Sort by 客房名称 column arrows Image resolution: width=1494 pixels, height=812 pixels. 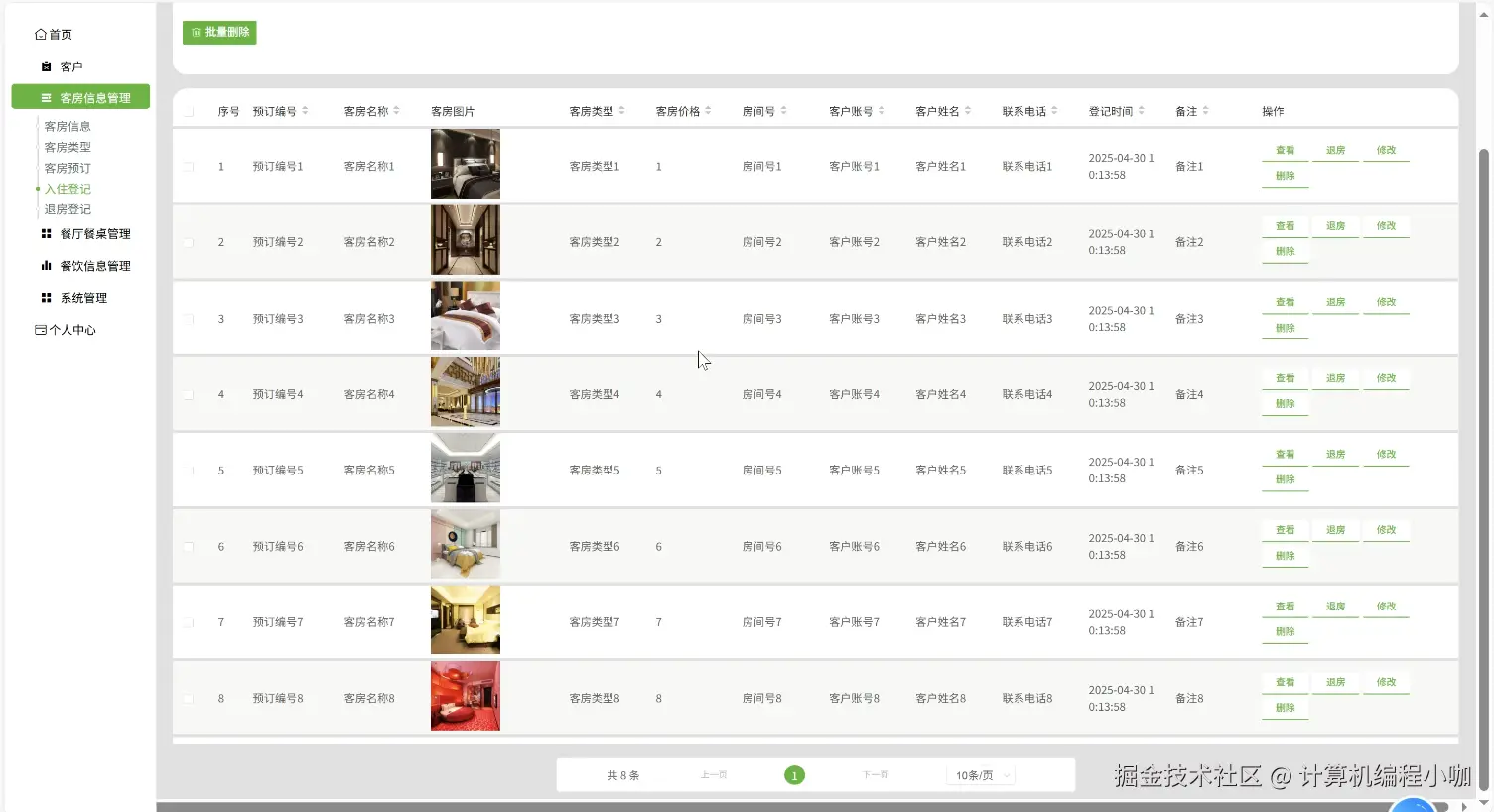tap(396, 111)
